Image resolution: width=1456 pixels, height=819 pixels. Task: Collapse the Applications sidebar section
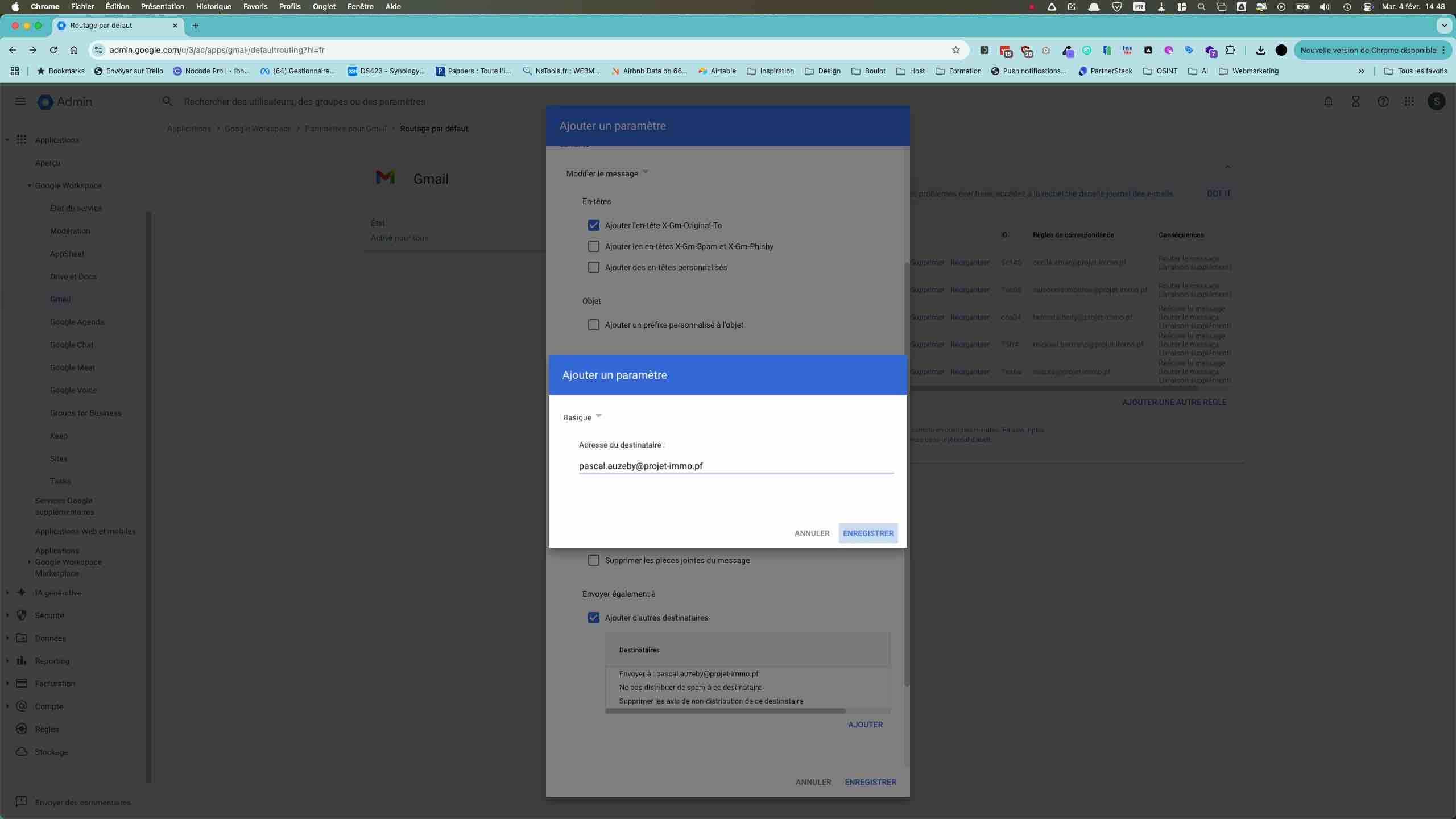pyautogui.click(x=7, y=140)
